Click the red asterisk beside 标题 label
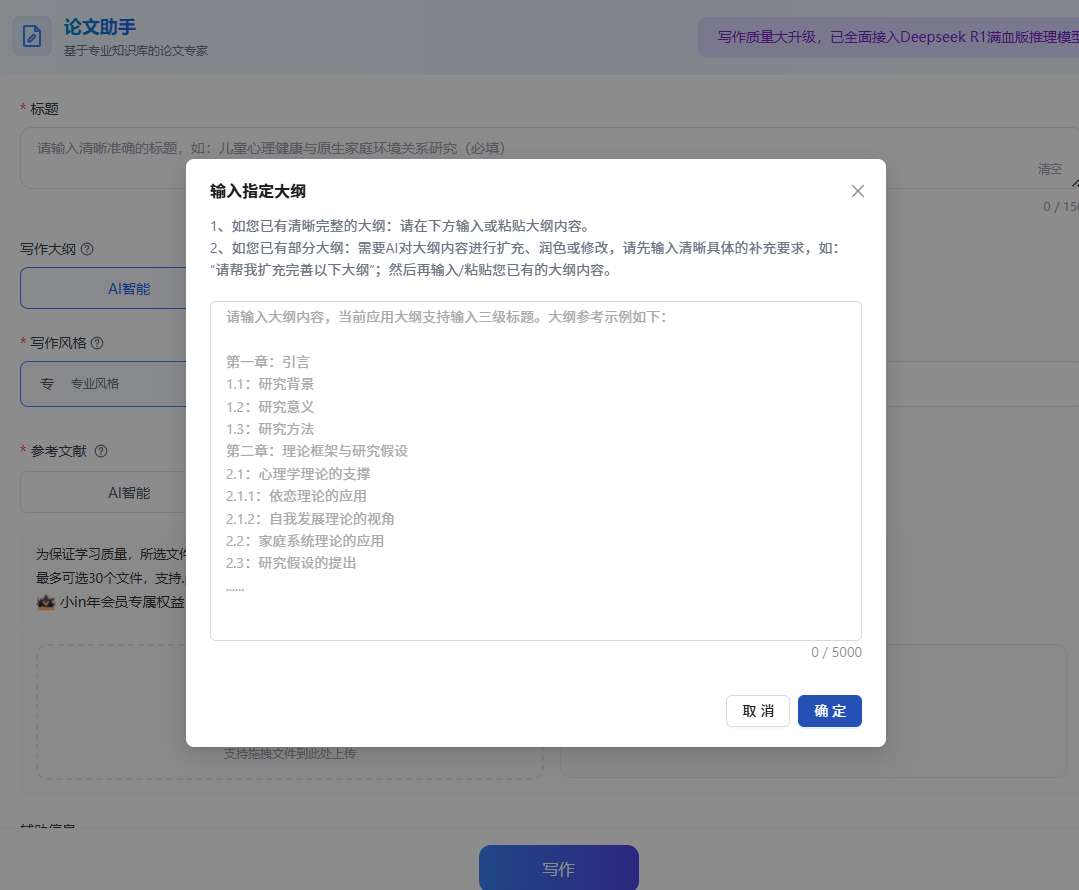The width and height of the screenshot is (1079, 890). coord(24,109)
